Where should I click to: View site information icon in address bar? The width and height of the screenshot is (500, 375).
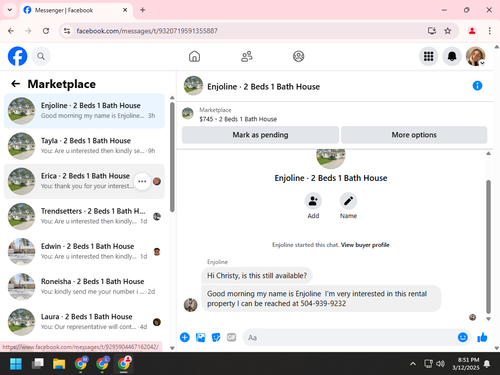pos(67,31)
